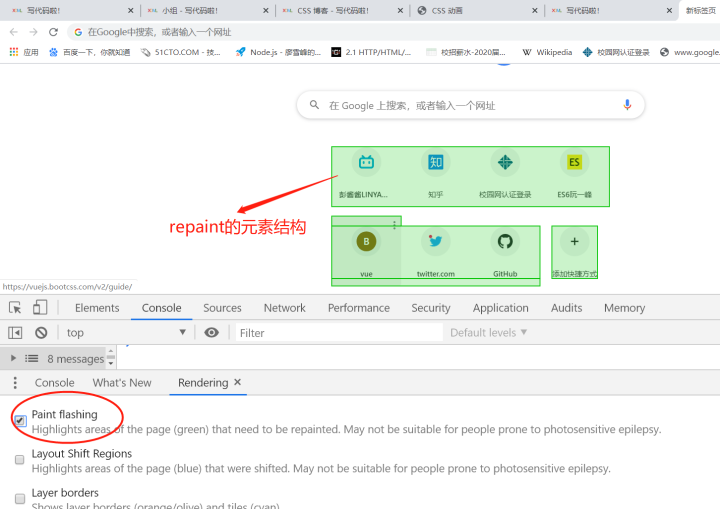Image resolution: width=720 pixels, height=509 pixels.
Task: Open the GitHub shortcut tile
Action: click(505, 254)
